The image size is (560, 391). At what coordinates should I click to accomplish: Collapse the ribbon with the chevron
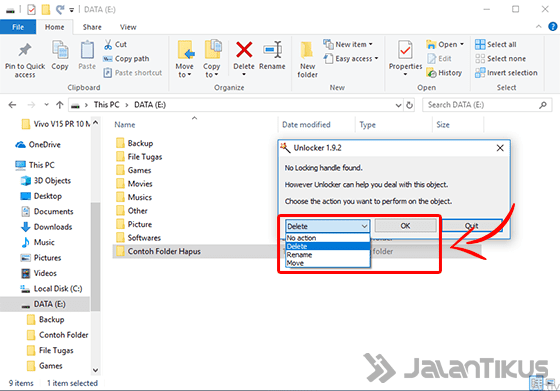click(539, 26)
